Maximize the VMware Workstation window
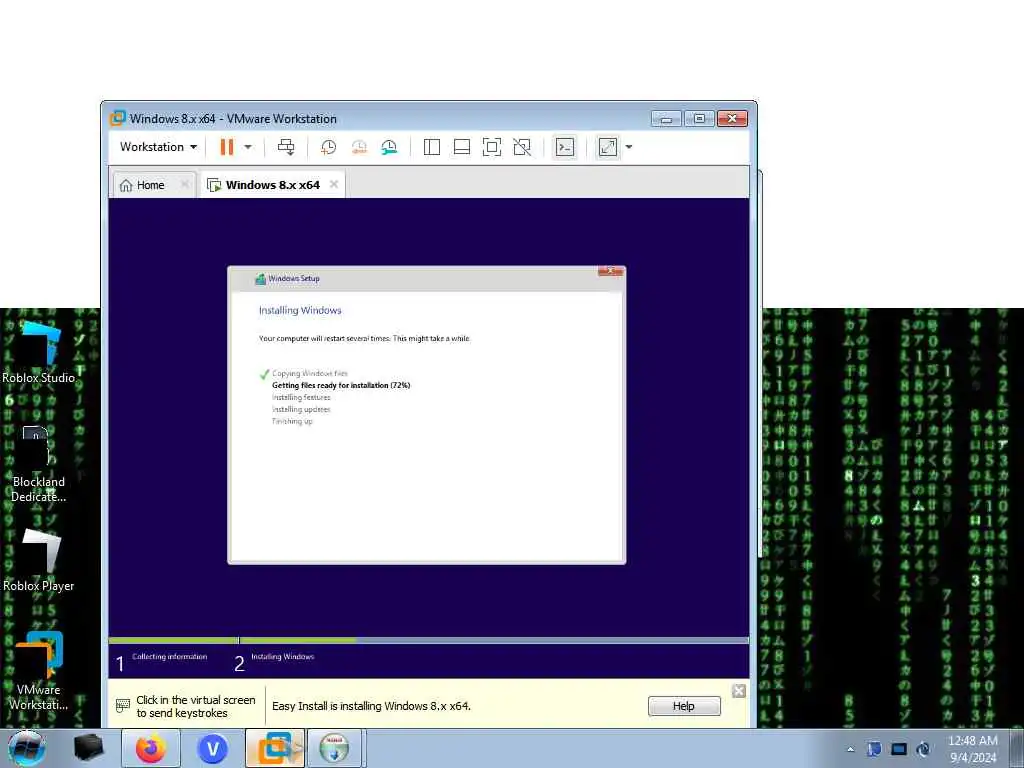This screenshot has width=1024, height=768. pos(699,119)
